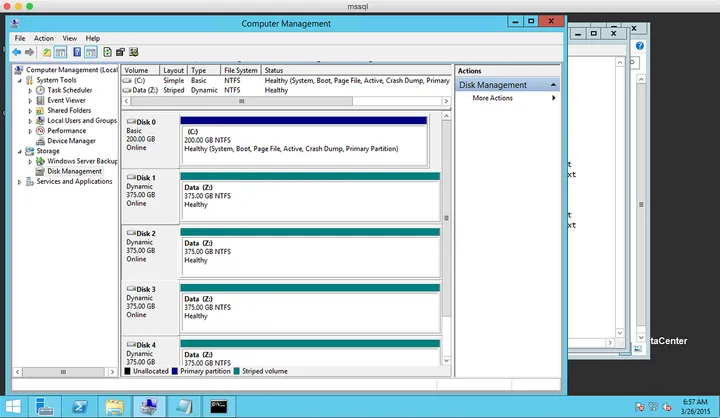Screen dimensions: 720x418
Task: Toggle Show/Hide Console Tree toolbar button
Action: (x=61, y=52)
